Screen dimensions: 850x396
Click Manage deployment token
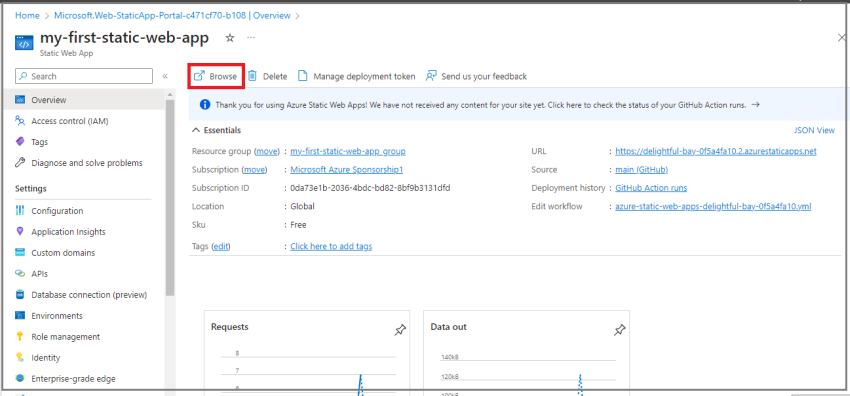coord(357,76)
